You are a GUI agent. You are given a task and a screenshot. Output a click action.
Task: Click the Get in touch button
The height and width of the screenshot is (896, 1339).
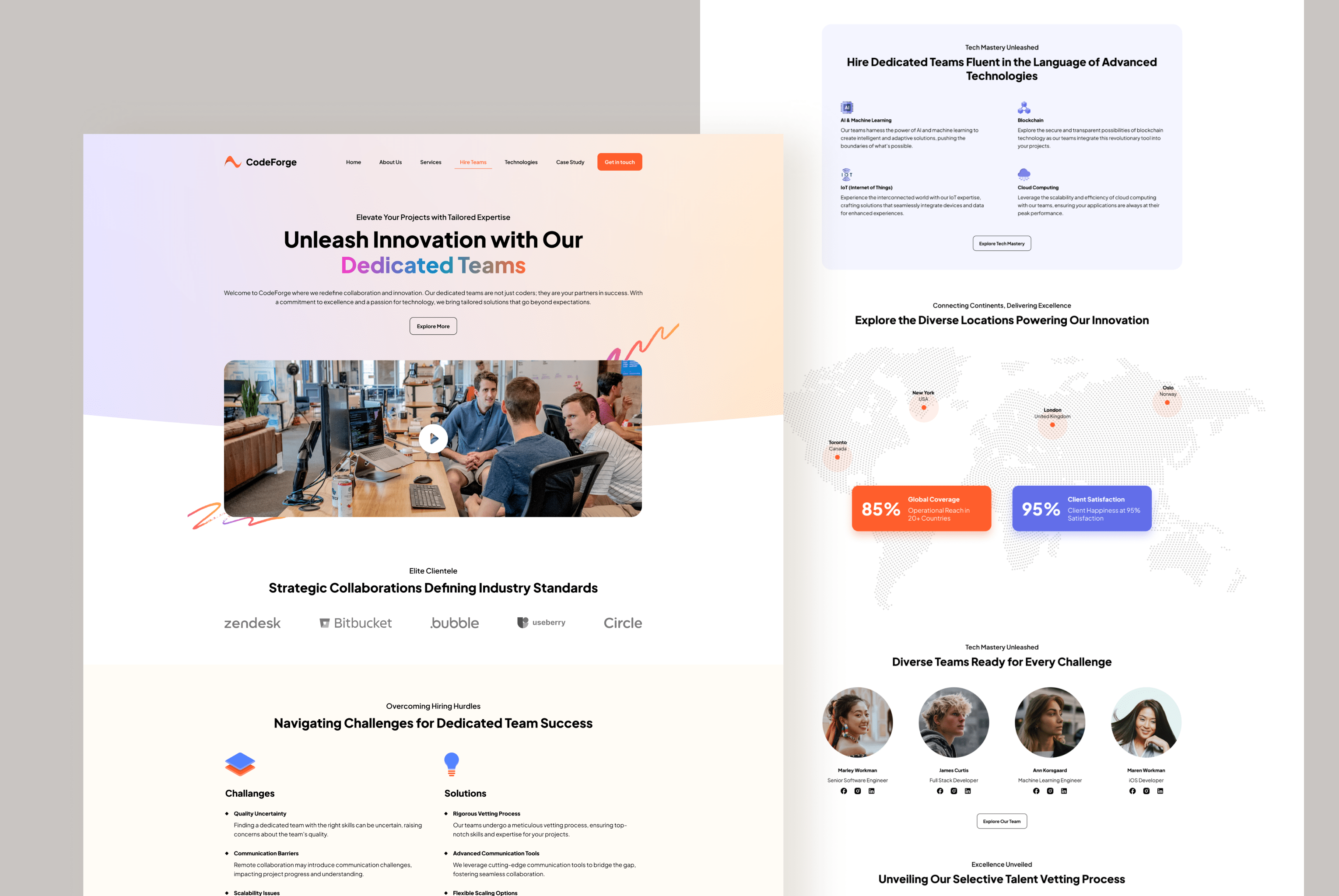click(620, 162)
